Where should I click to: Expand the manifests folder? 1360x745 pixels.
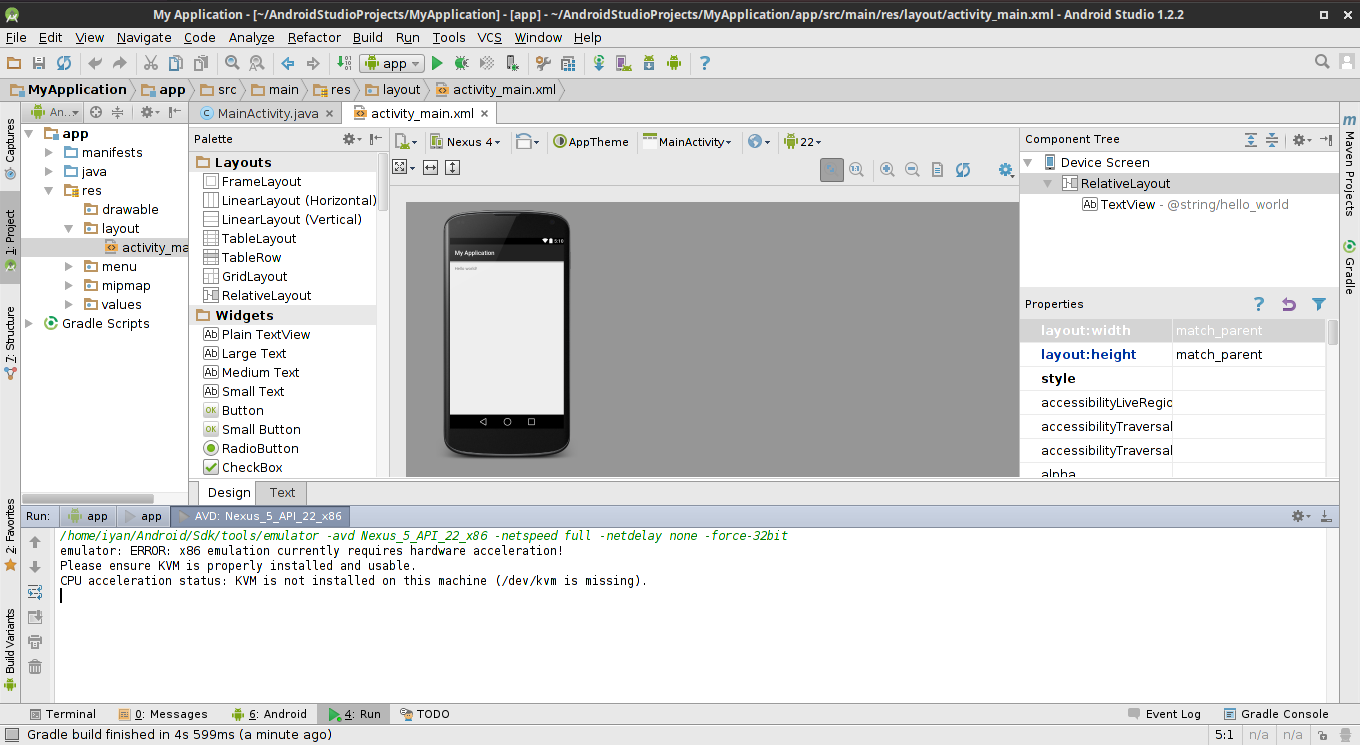50,153
